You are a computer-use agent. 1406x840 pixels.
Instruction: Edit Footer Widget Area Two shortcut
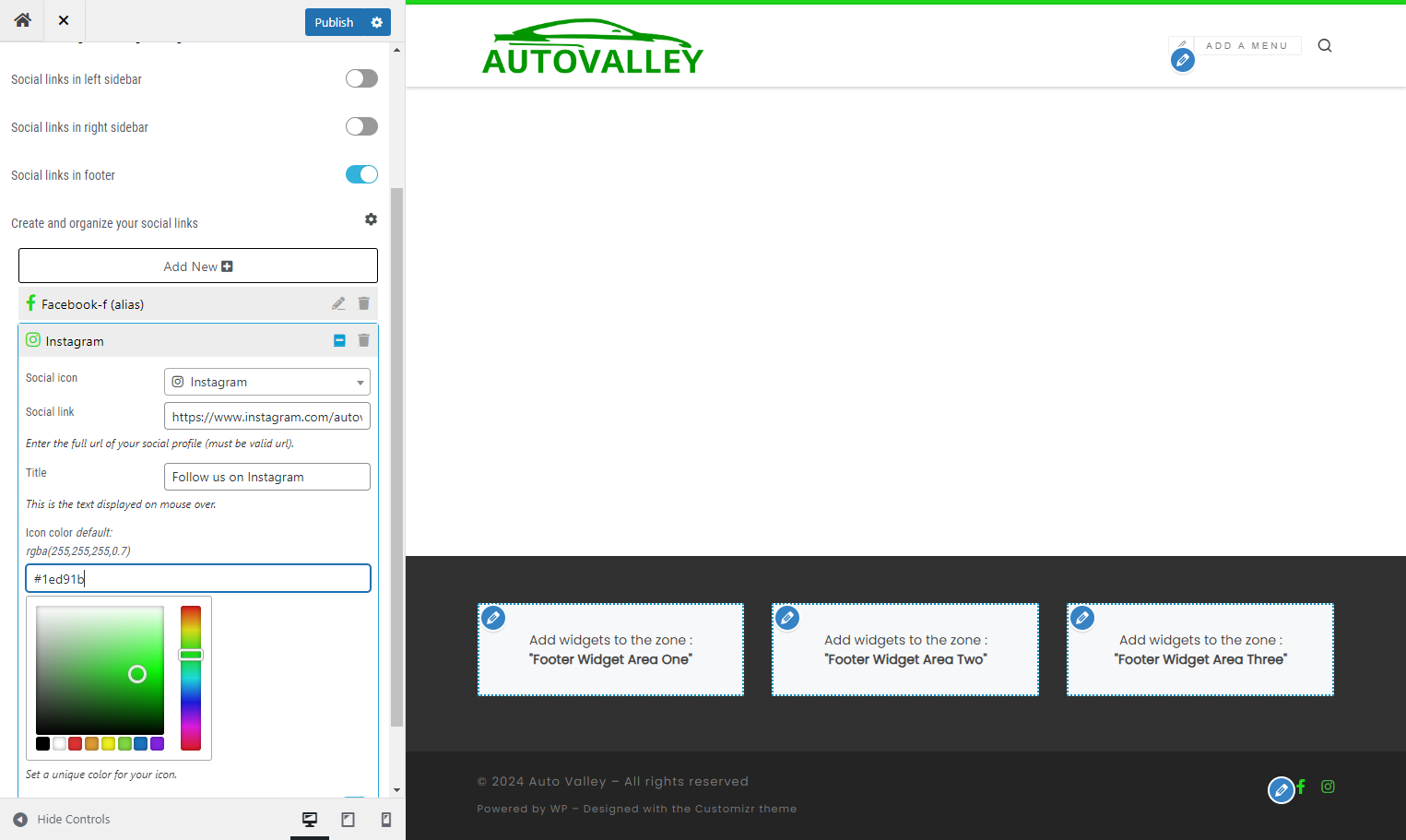click(787, 618)
